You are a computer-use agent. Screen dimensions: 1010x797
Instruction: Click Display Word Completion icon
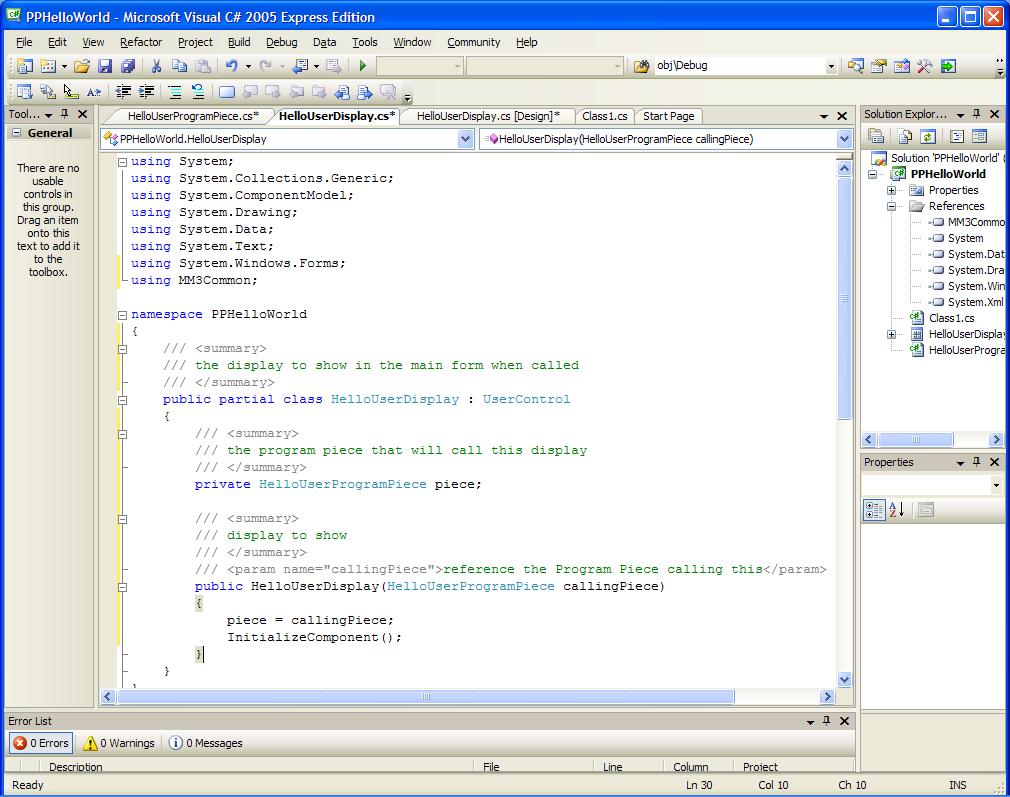click(94, 92)
